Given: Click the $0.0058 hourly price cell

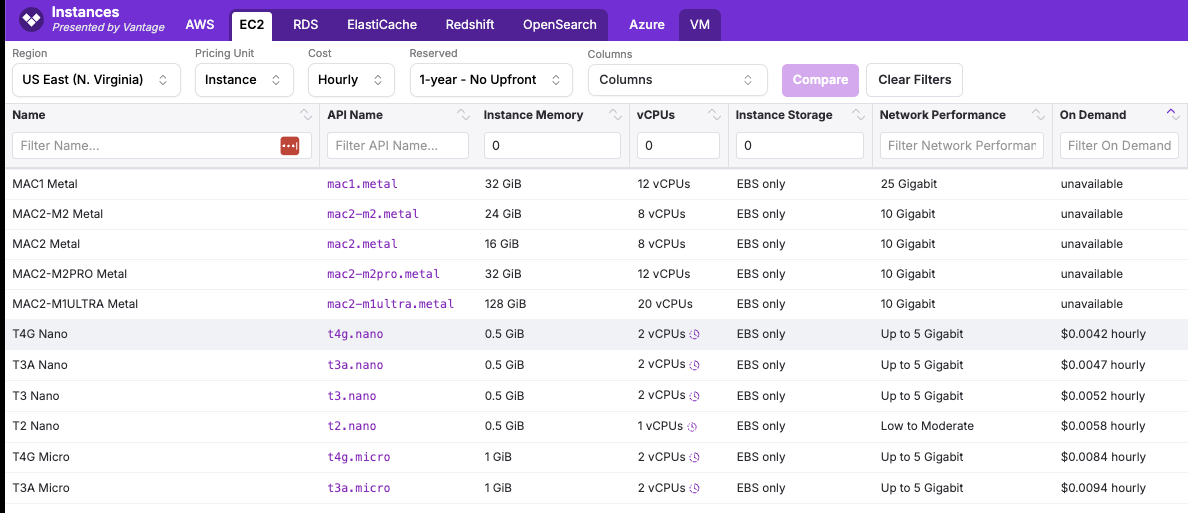Looking at the screenshot, I should [x=1102, y=427].
